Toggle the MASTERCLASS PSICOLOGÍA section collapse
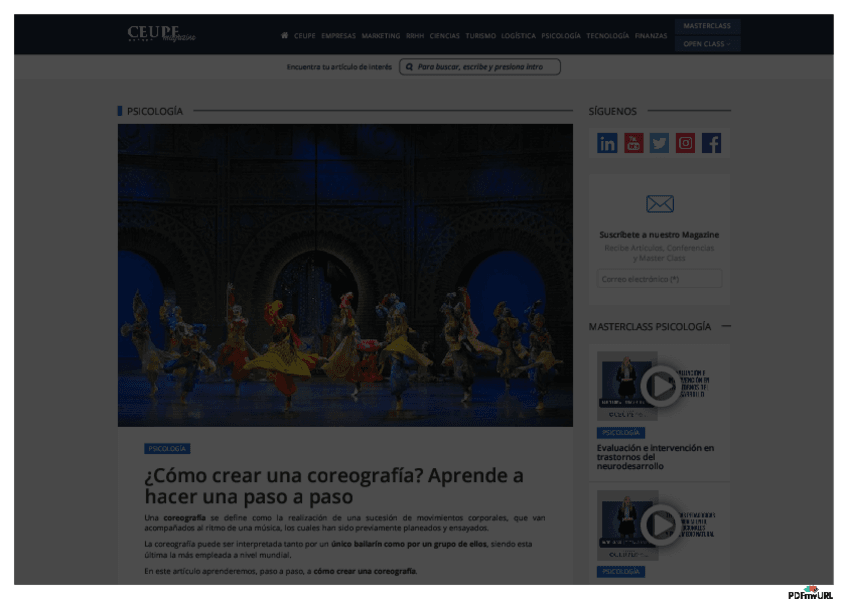The height and width of the screenshot is (599, 848). pos(729,326)
